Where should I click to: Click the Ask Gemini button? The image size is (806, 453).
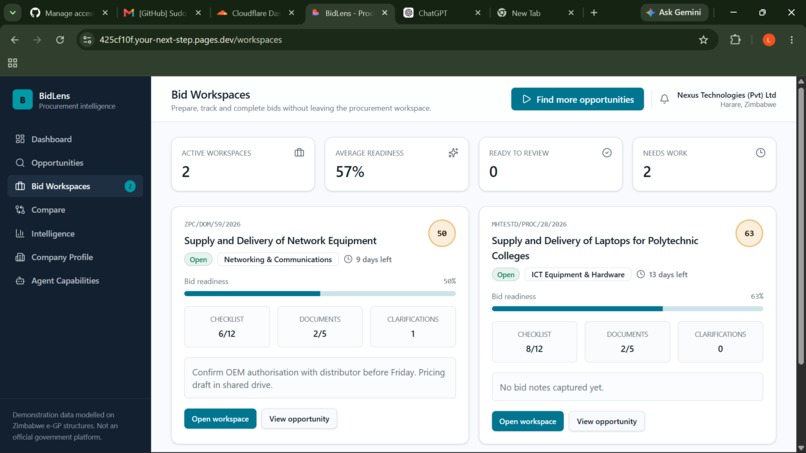pyautogui.click(x=674, y=12)
